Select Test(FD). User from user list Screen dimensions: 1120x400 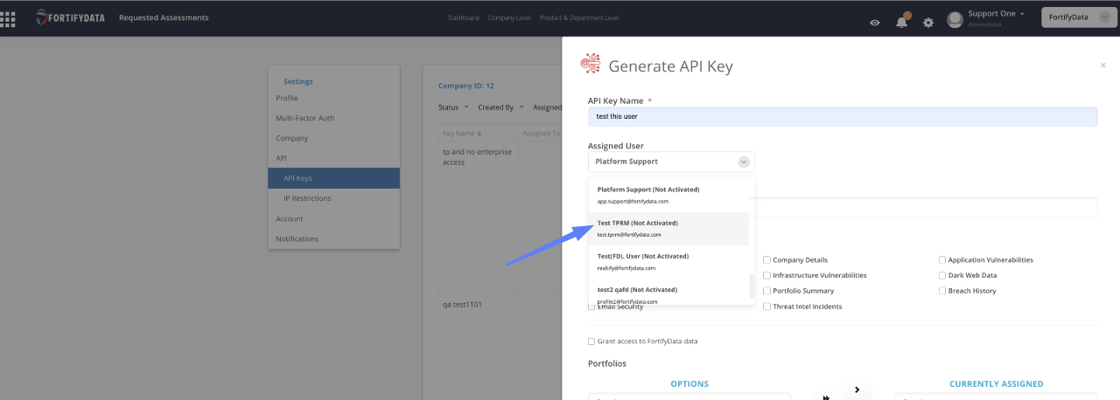669,261
